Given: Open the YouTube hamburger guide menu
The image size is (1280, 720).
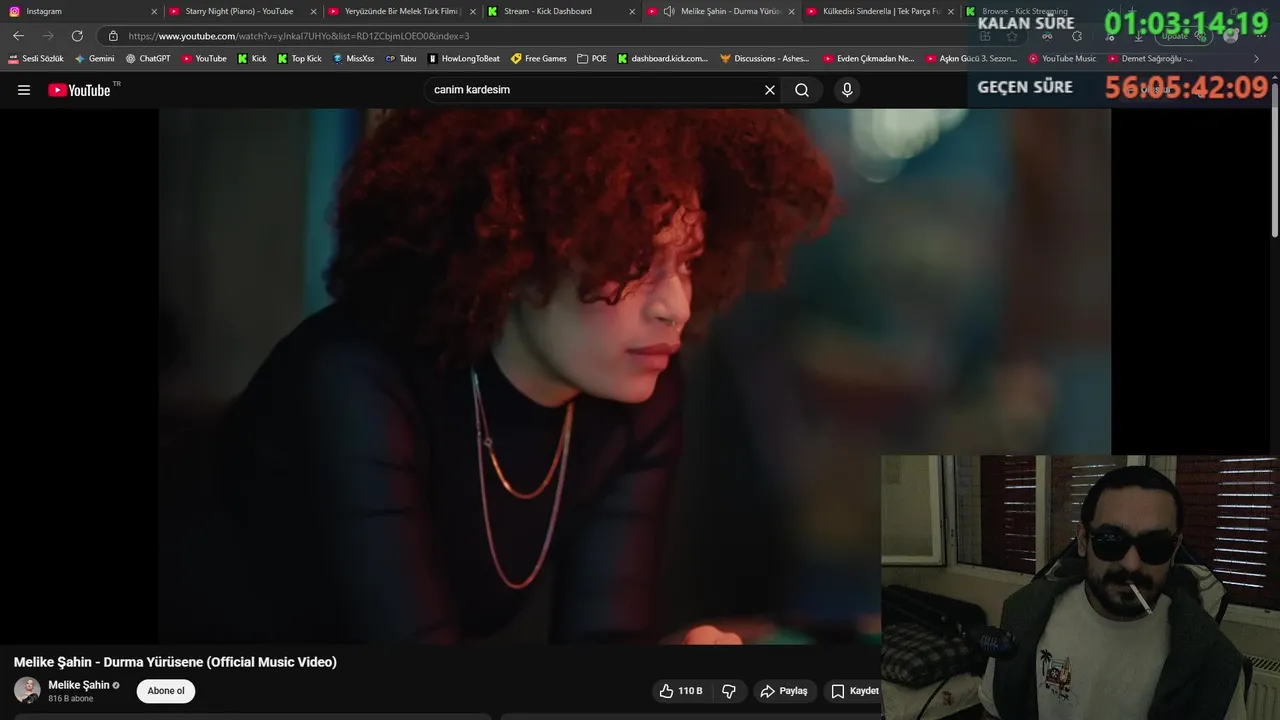Looking at the screenshot, I should pyautogui.click(x=24, y=90).
